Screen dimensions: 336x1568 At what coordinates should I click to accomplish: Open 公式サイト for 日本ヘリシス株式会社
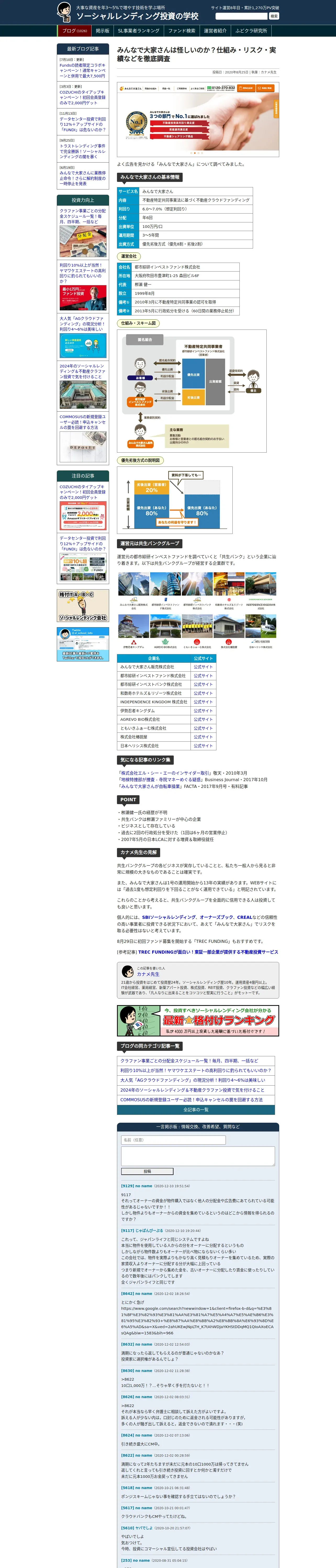coord(203,746)
